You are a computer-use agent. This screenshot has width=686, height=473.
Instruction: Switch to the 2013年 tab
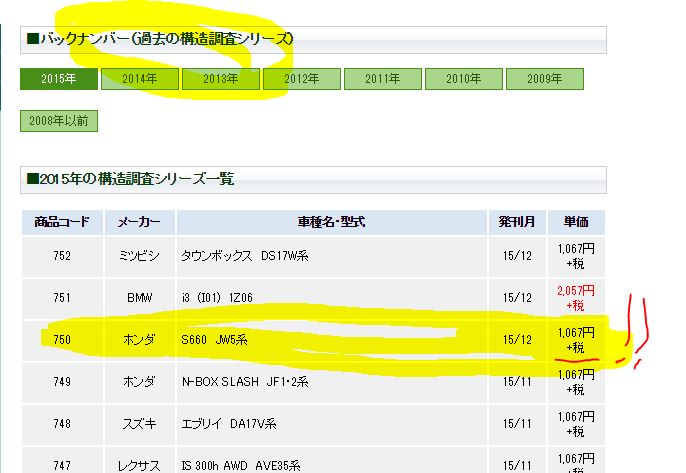coord(220,79)
